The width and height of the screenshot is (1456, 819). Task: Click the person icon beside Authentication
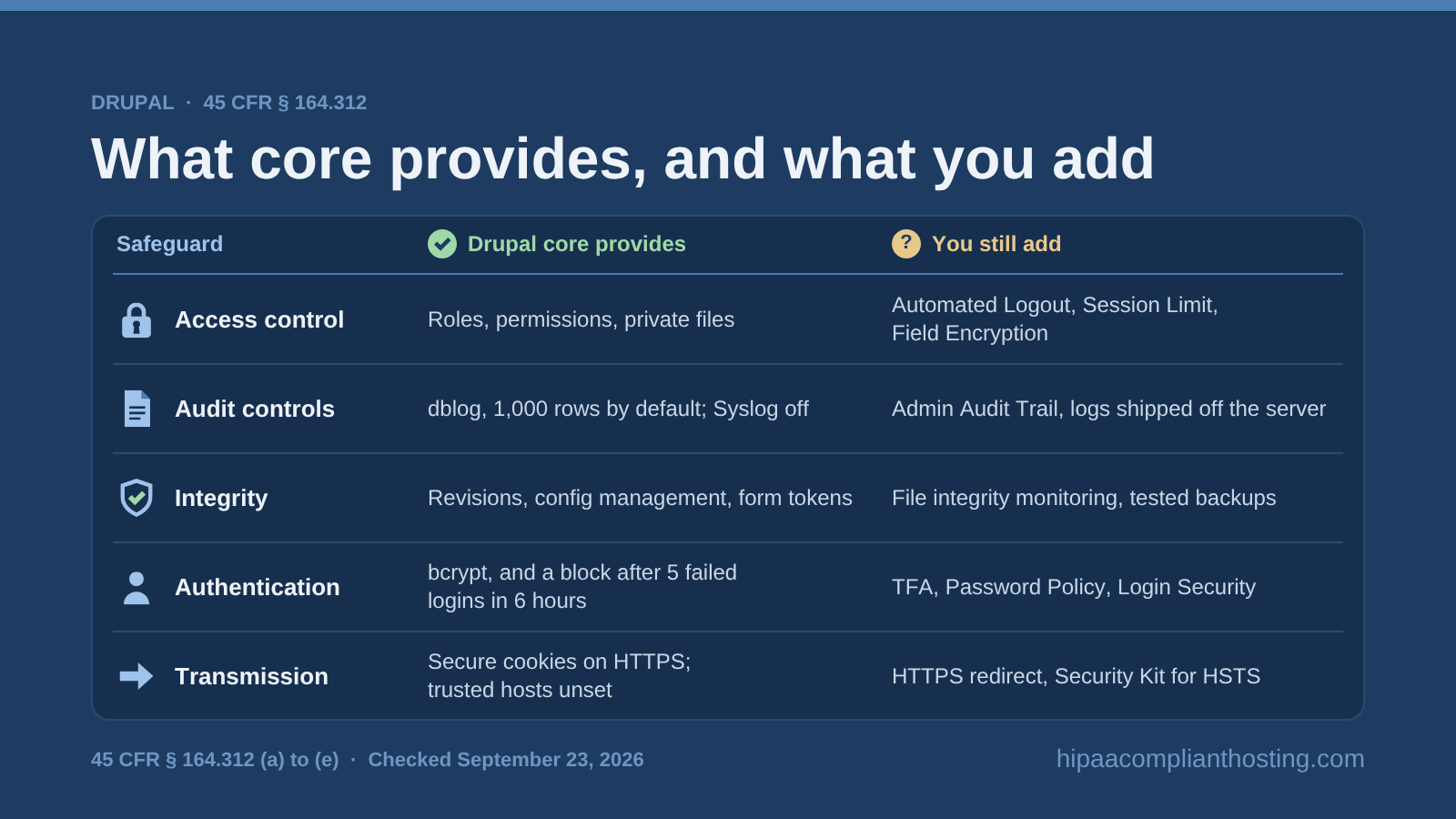click(x=136, y=587)
